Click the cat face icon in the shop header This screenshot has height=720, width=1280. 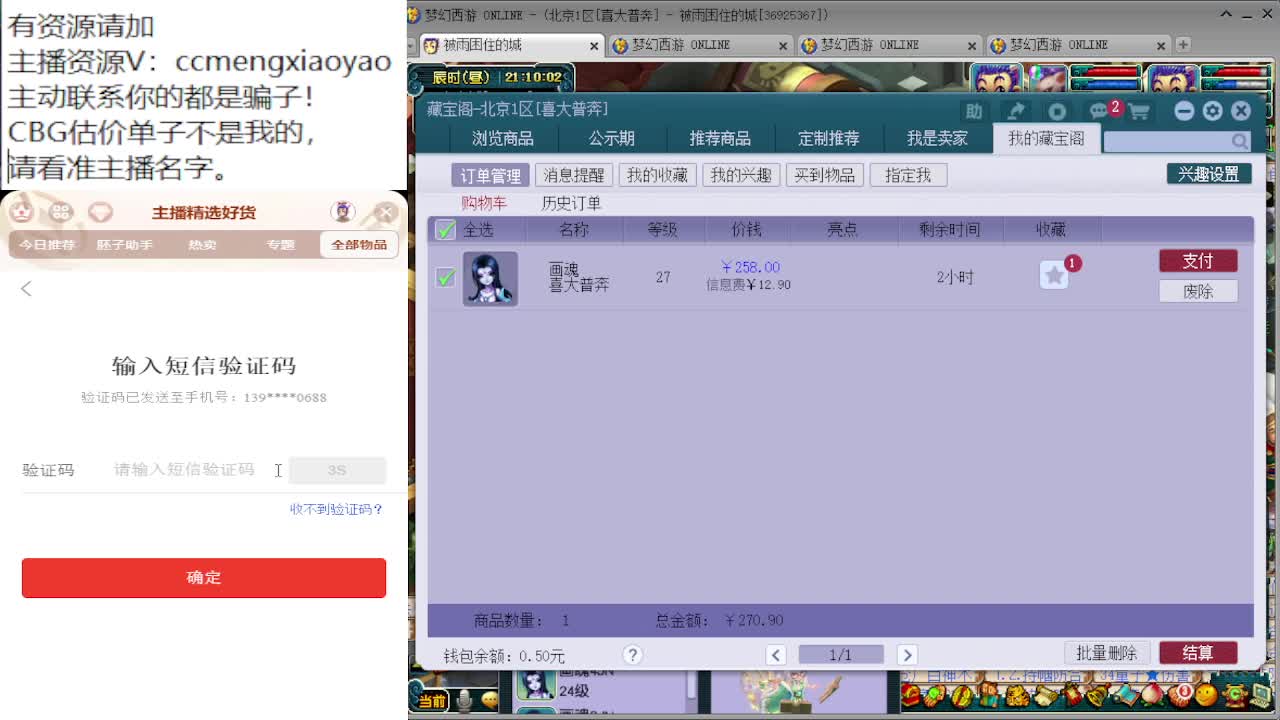coord(21,212)
